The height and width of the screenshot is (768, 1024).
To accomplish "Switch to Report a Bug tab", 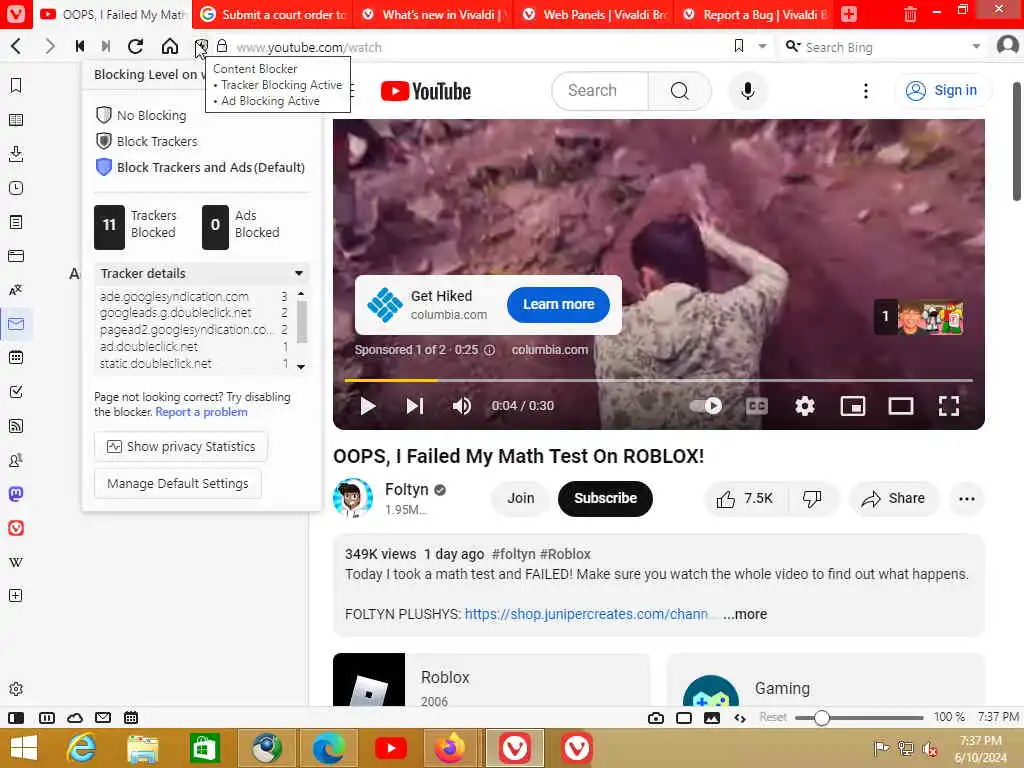I will [754, 14].
